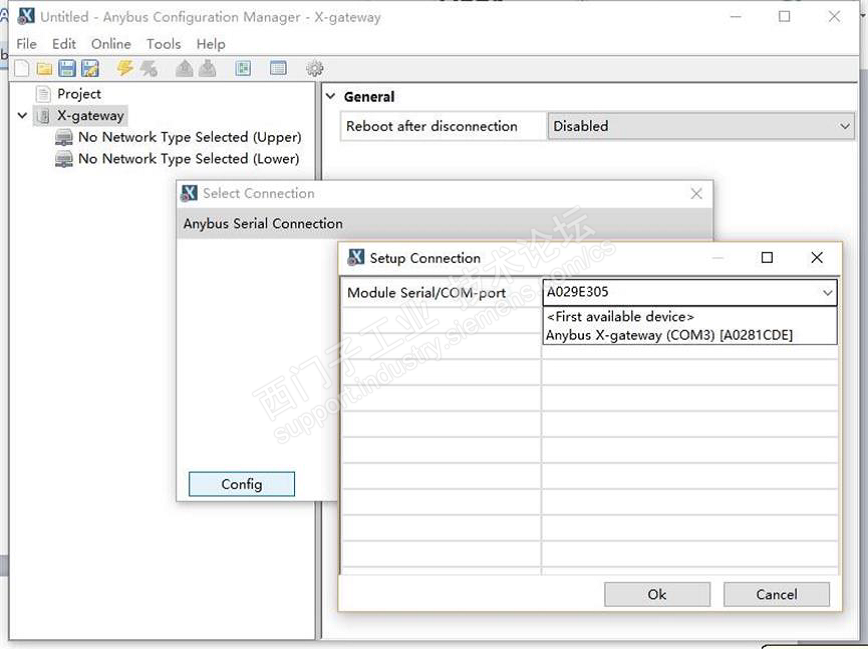
Task: Click the Upload configuration toolbar icon
Action: 184,68
